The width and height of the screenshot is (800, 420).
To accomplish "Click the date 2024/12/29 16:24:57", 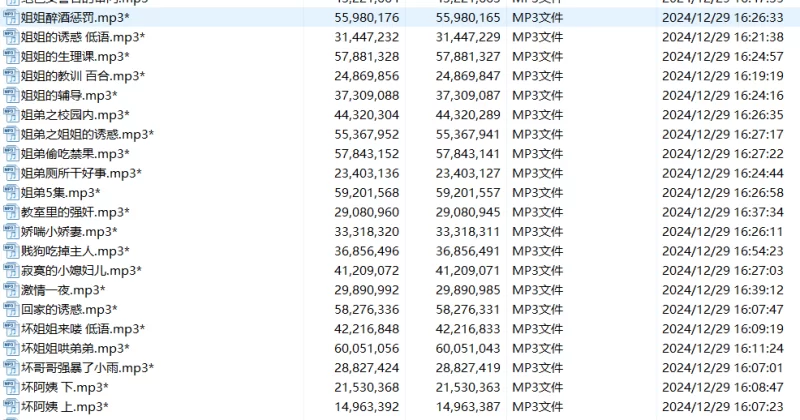I will point(722,57).
